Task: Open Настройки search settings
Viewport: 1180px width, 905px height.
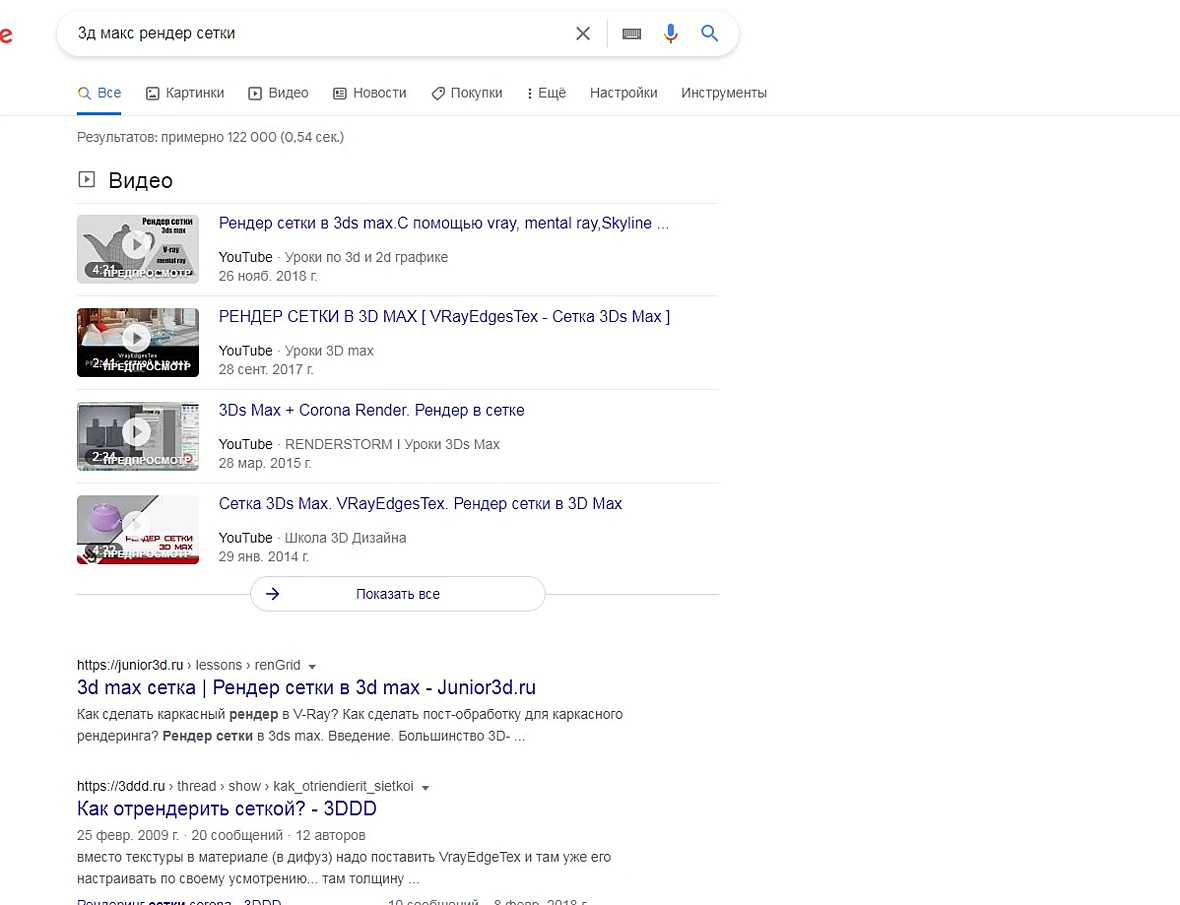Action: pos(623,93)
